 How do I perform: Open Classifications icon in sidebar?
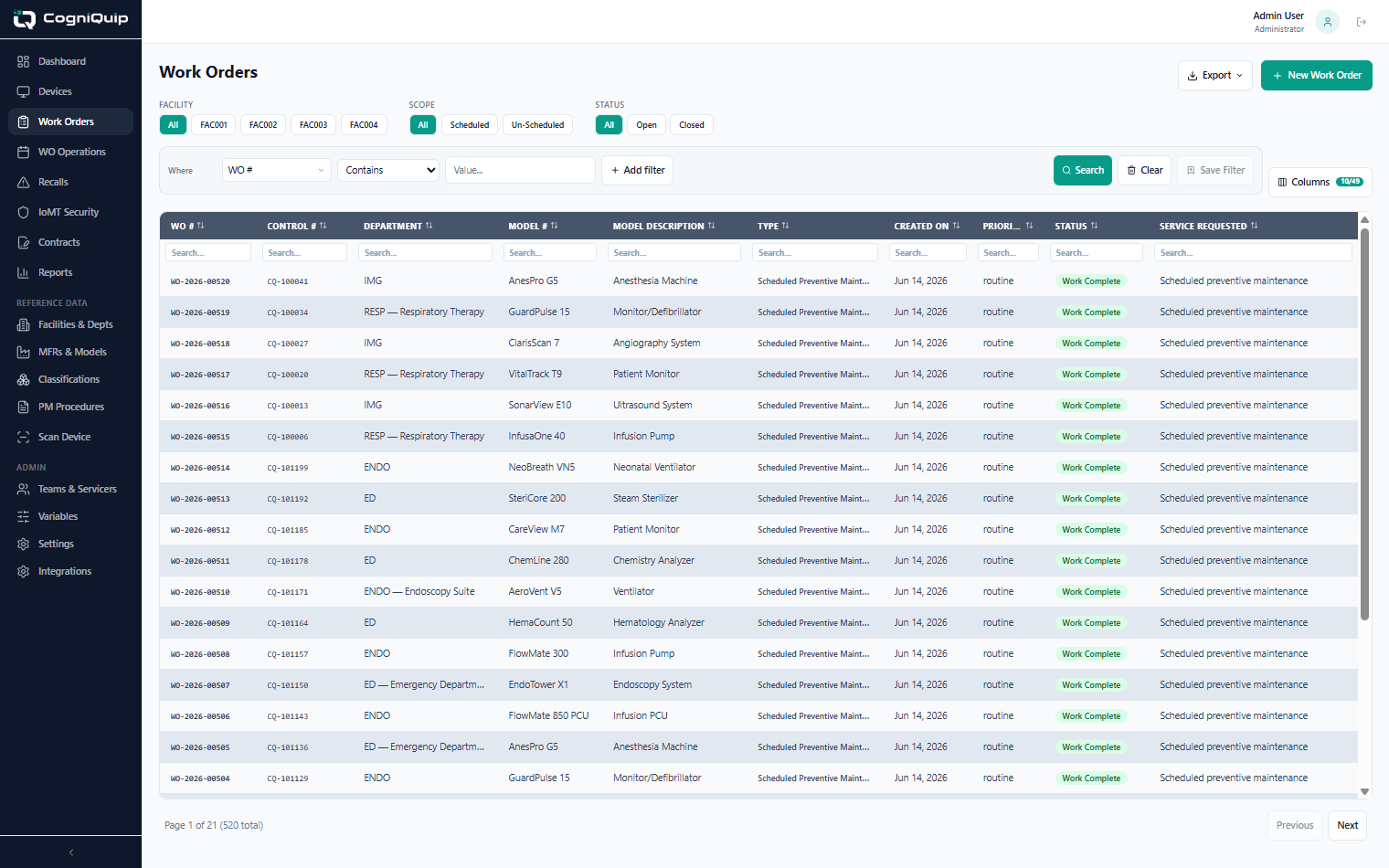23,379
